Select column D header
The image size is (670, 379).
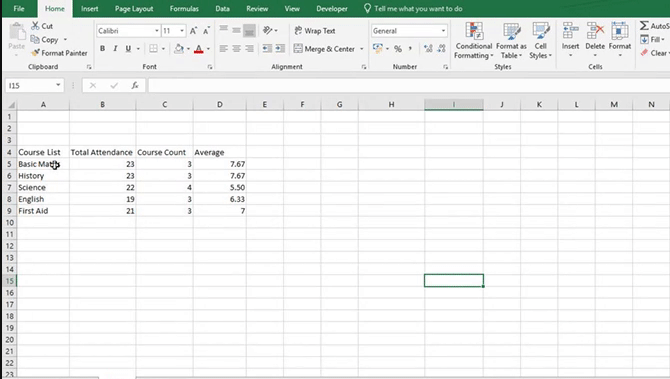(220, 104)
